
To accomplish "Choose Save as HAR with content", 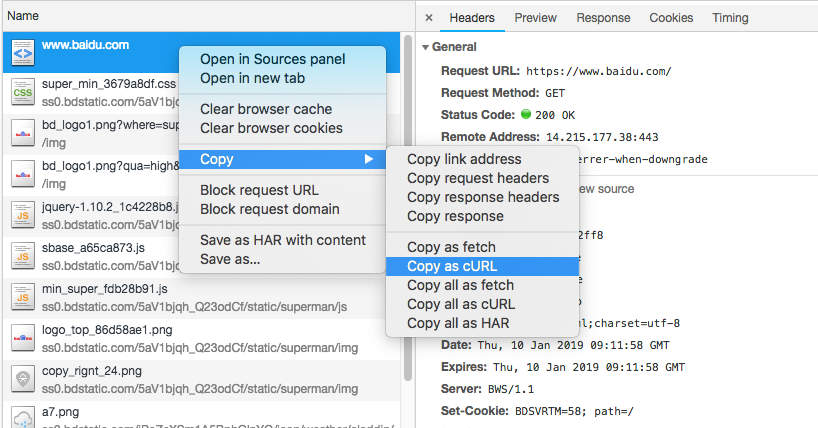I will [x=283, y=240].
